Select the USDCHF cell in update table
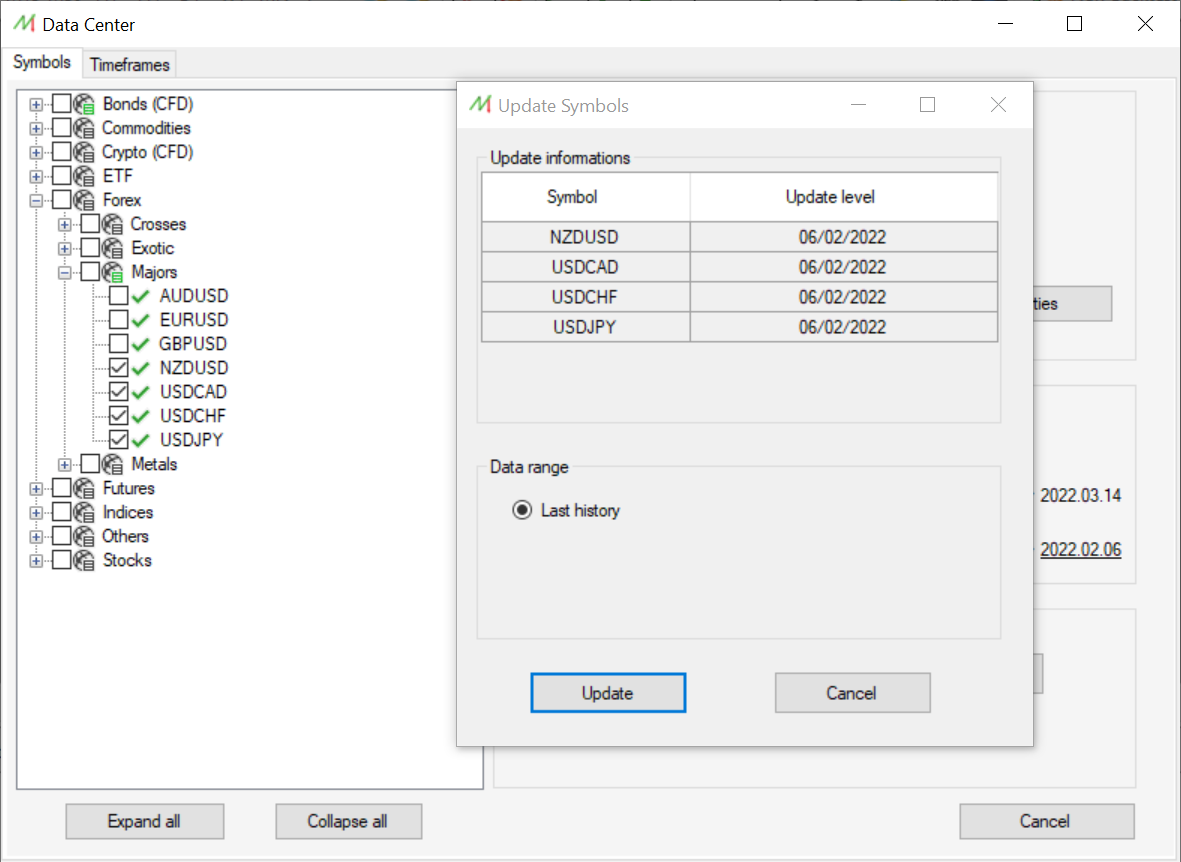The height and width of the screenshot is (862, 1181). coord(585,297)
